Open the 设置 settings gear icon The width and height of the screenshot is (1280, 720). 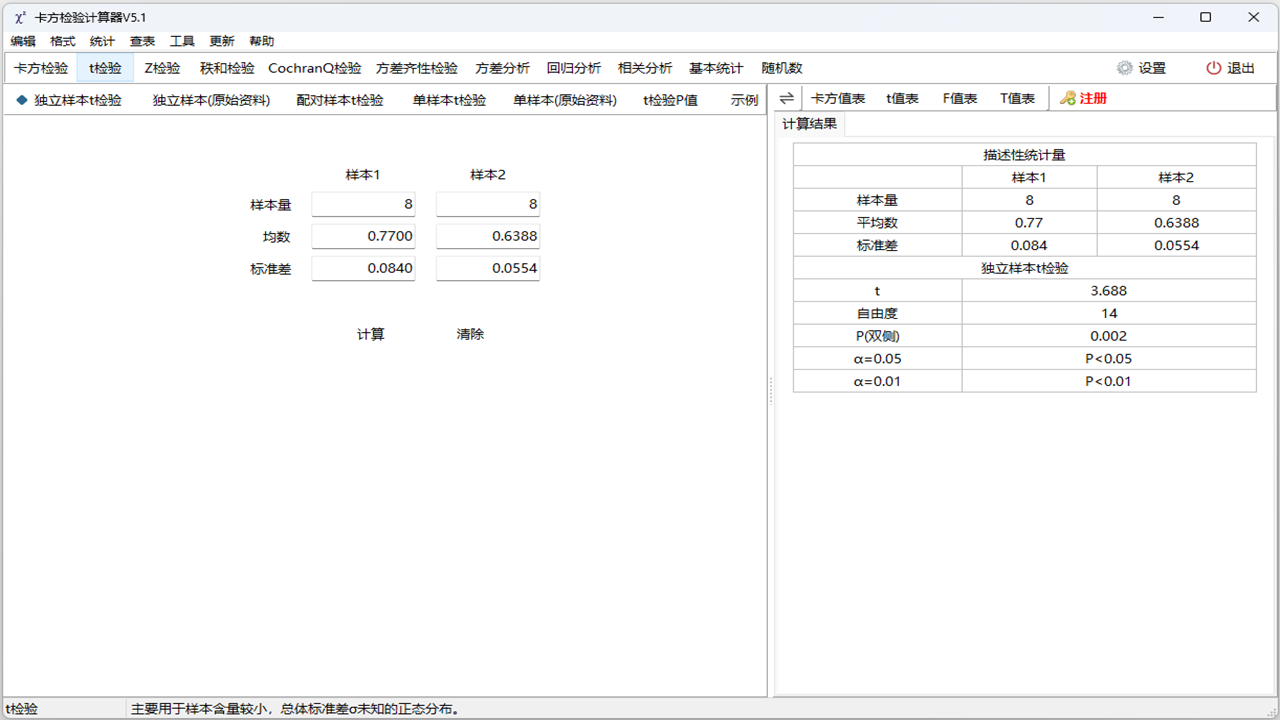(x=1125, y=67)
